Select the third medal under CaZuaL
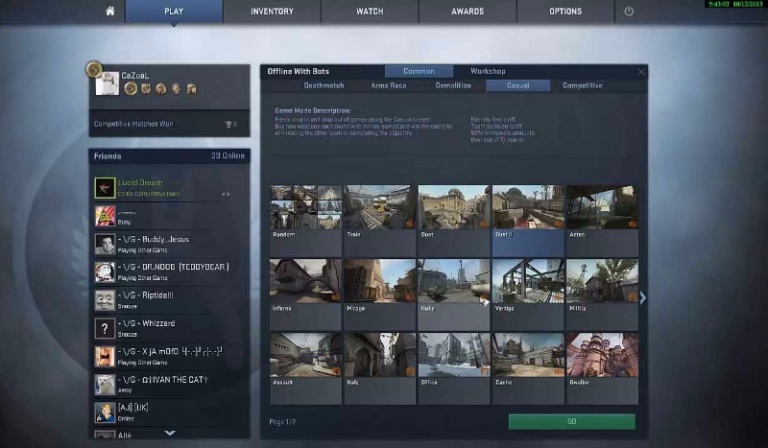This screenshot has height=448, width=768. (161, 89)
